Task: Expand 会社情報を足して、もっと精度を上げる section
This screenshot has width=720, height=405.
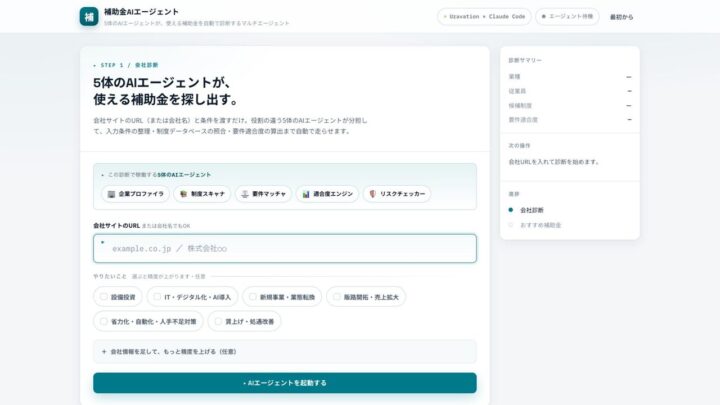Action: 285,352
